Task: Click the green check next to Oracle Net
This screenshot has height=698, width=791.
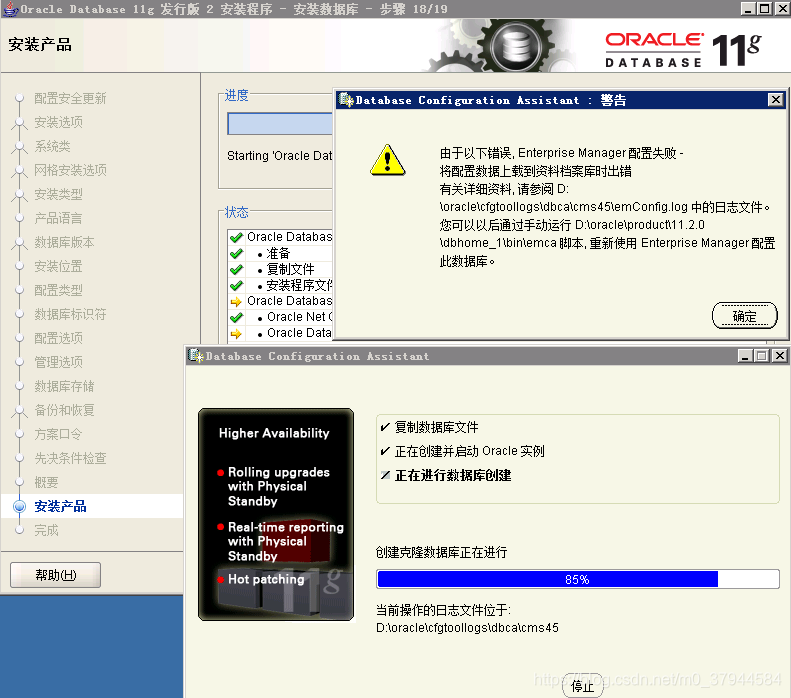Action: click(236, 318)
